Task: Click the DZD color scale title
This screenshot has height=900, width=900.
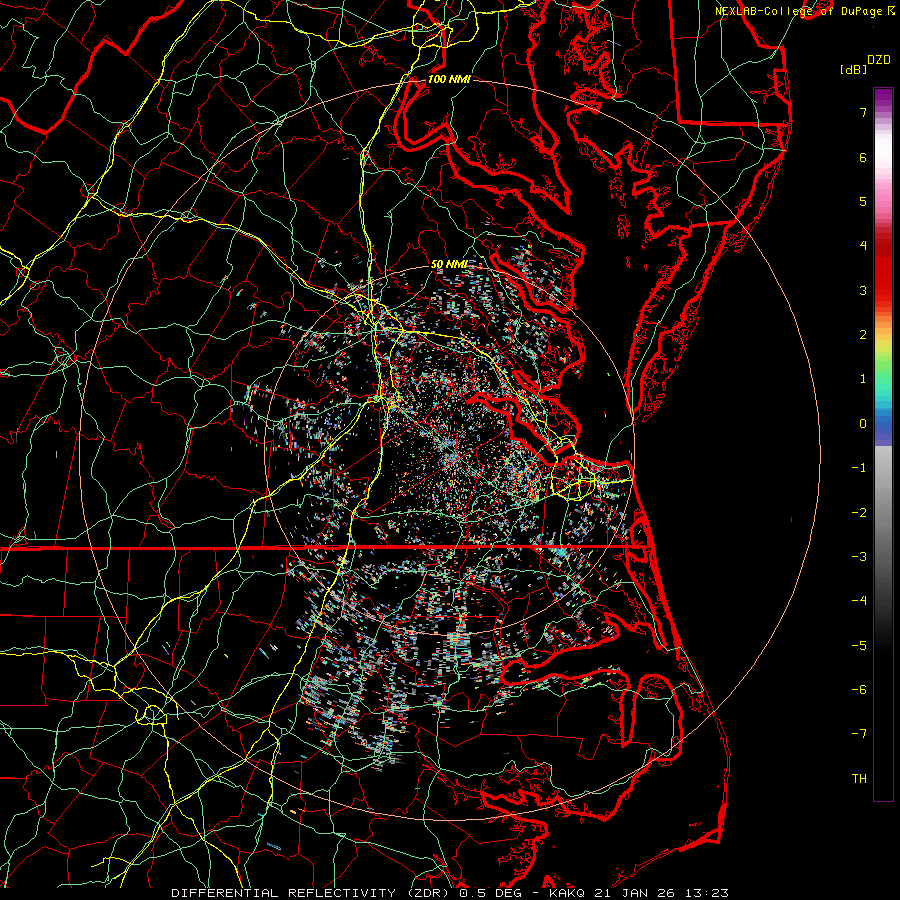Action: (x=879, y=60)
